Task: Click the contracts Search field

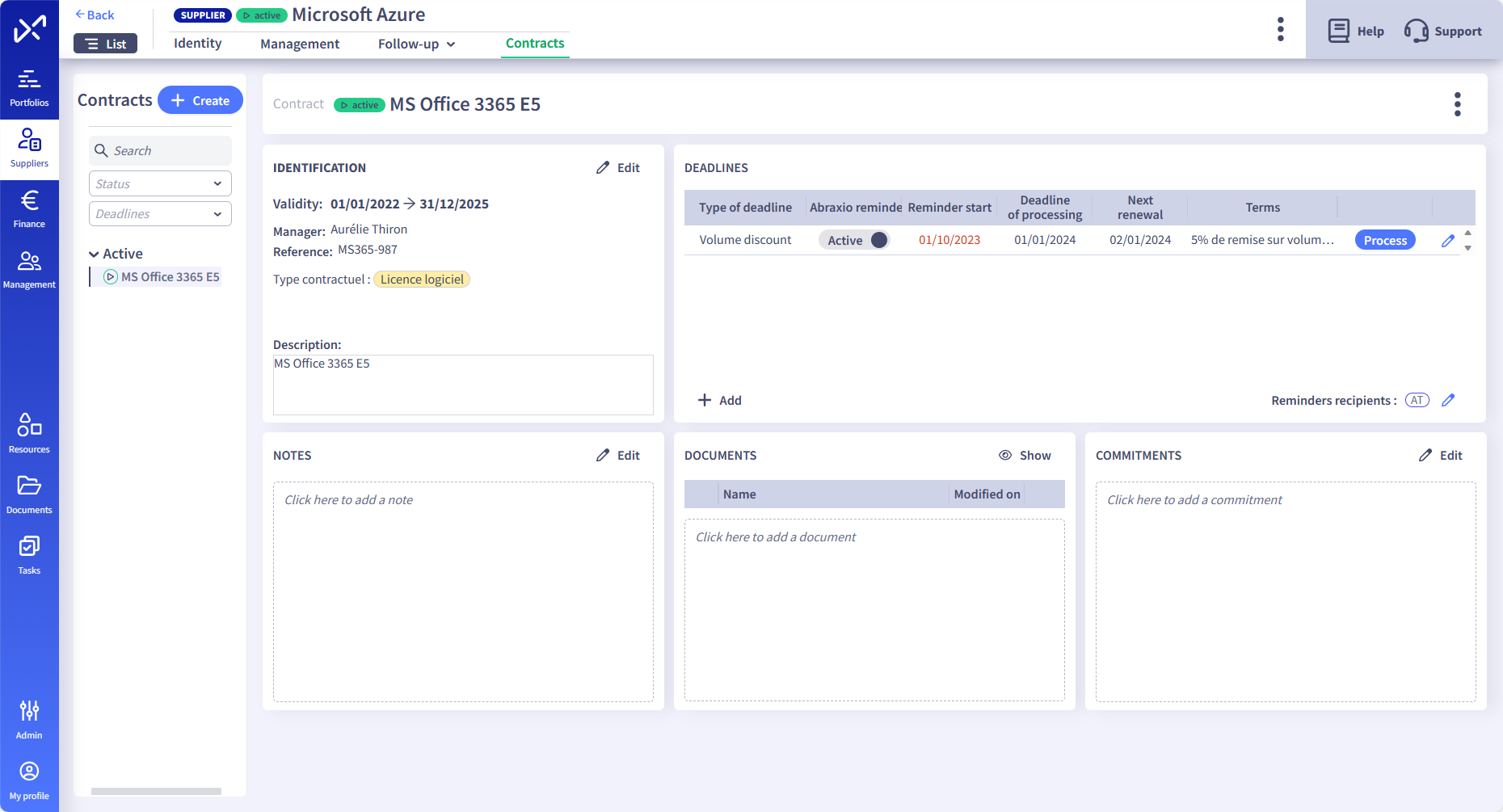Action: pos(160,150)
